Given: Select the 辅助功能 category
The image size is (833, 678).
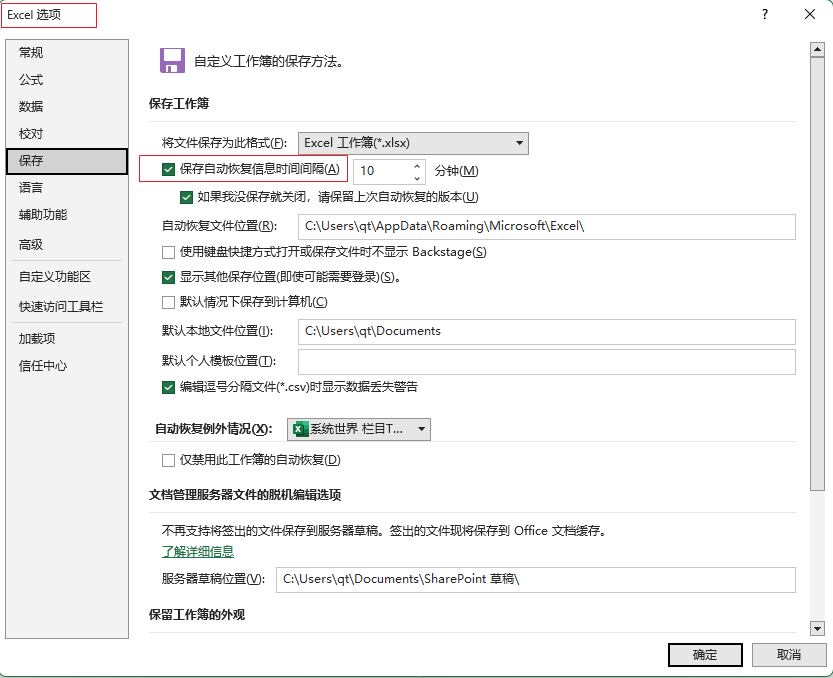Looking at the screenshot, I should [x=67, y=215].
